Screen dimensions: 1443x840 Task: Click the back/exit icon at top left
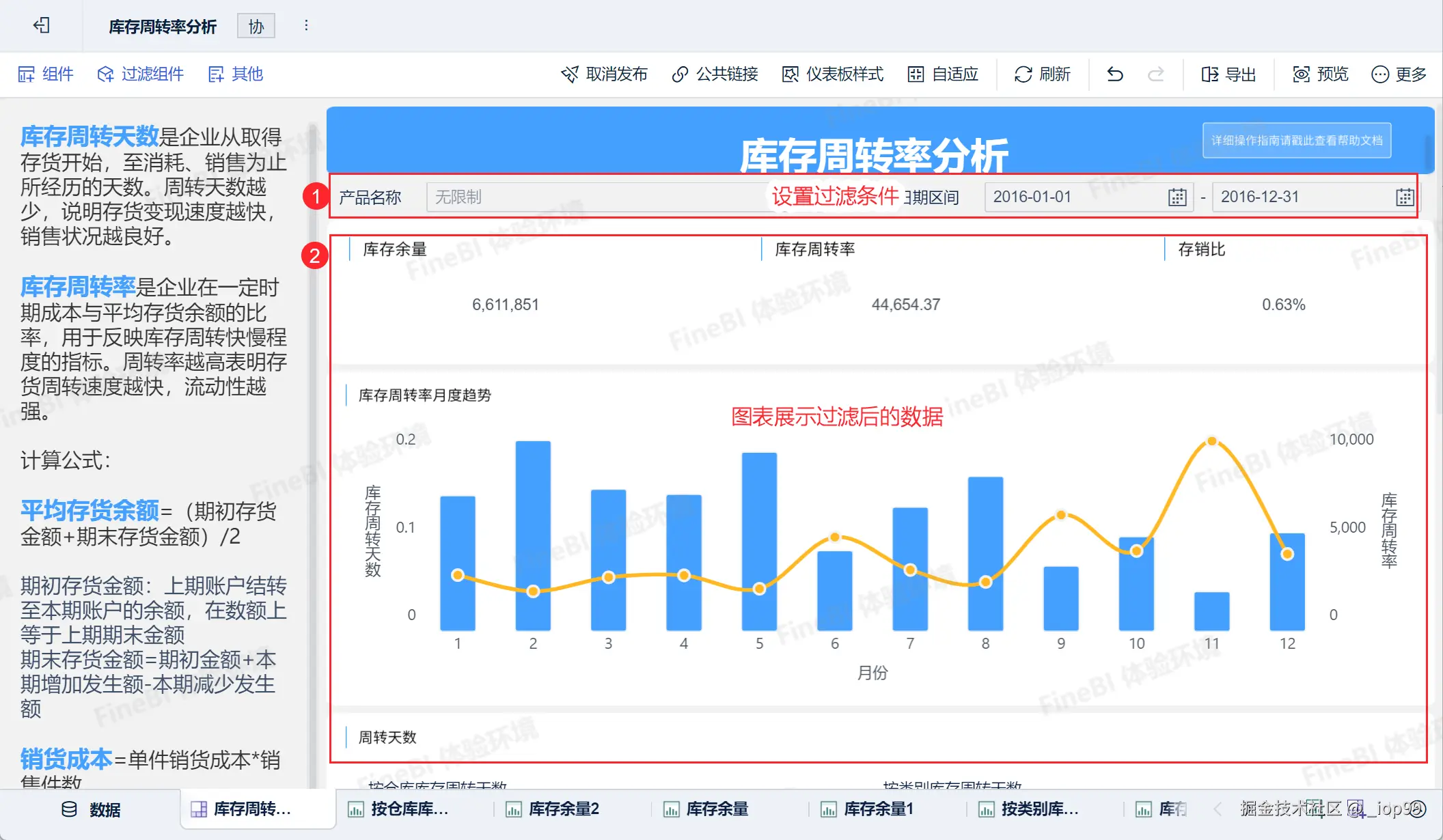42,26
